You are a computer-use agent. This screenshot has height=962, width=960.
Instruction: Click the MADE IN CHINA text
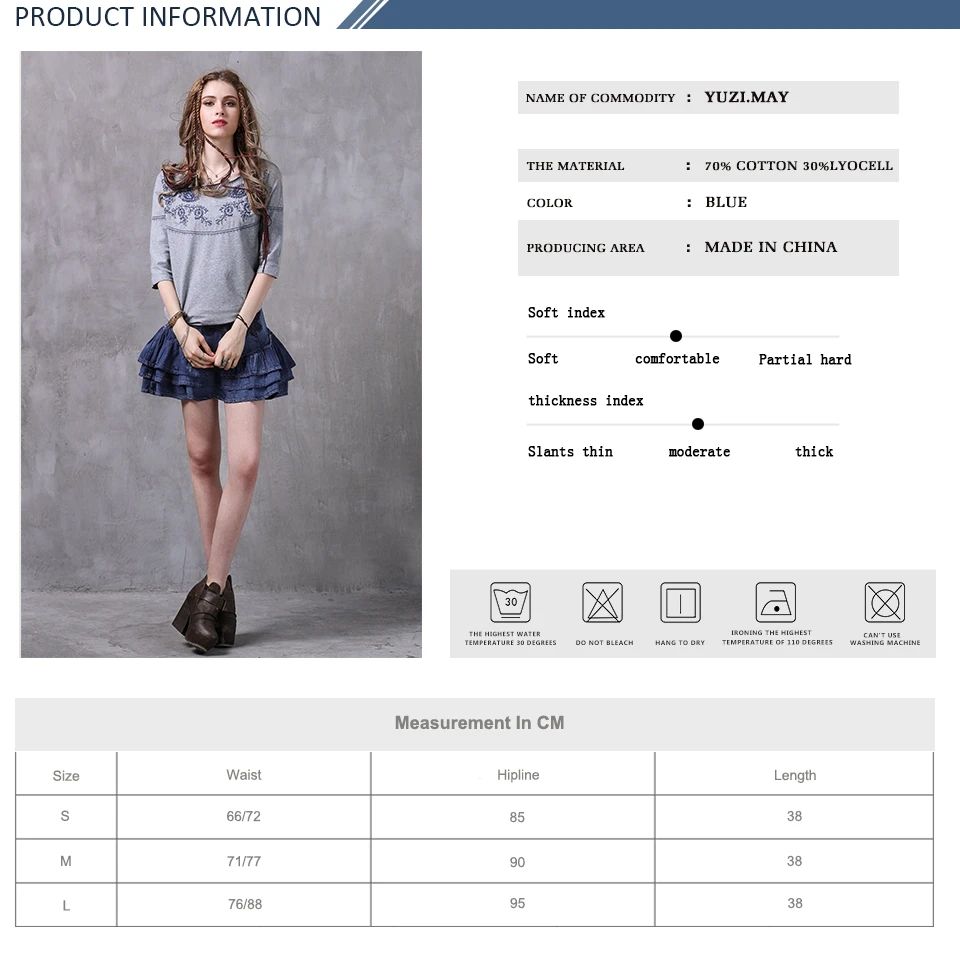[x=770, y=247]
